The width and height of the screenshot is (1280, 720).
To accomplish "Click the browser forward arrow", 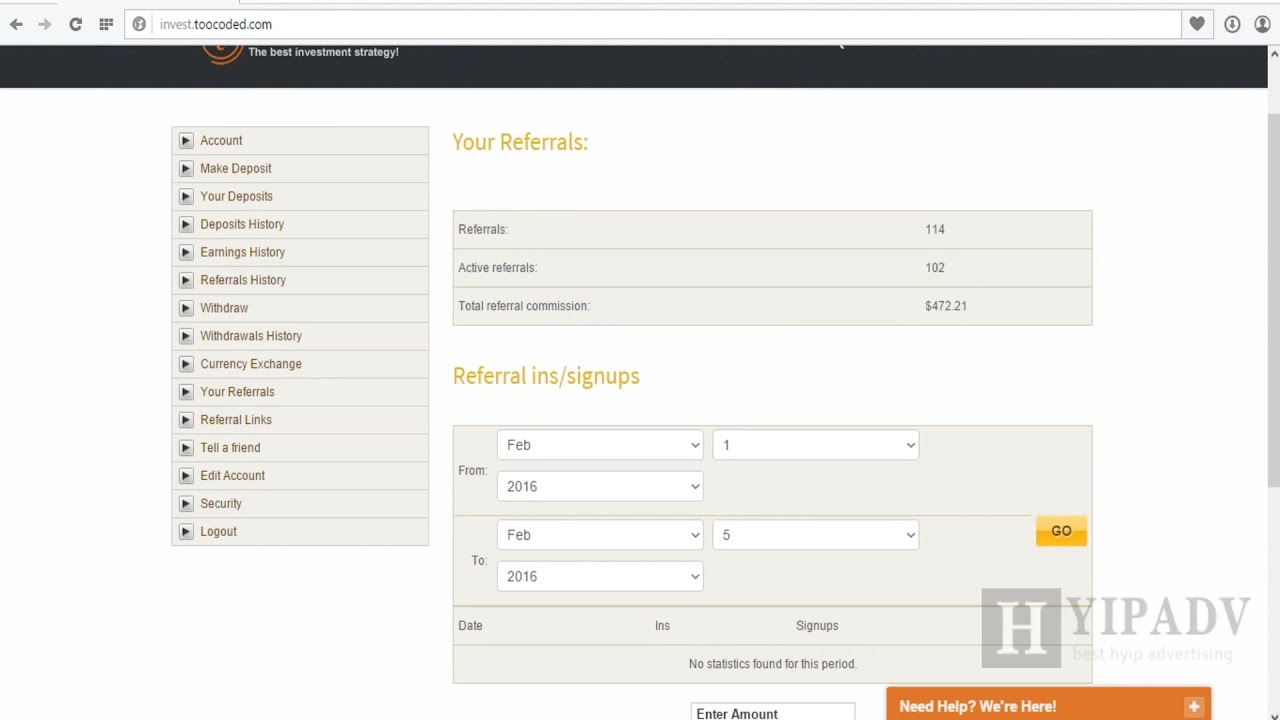I will (x=45, y=24).
